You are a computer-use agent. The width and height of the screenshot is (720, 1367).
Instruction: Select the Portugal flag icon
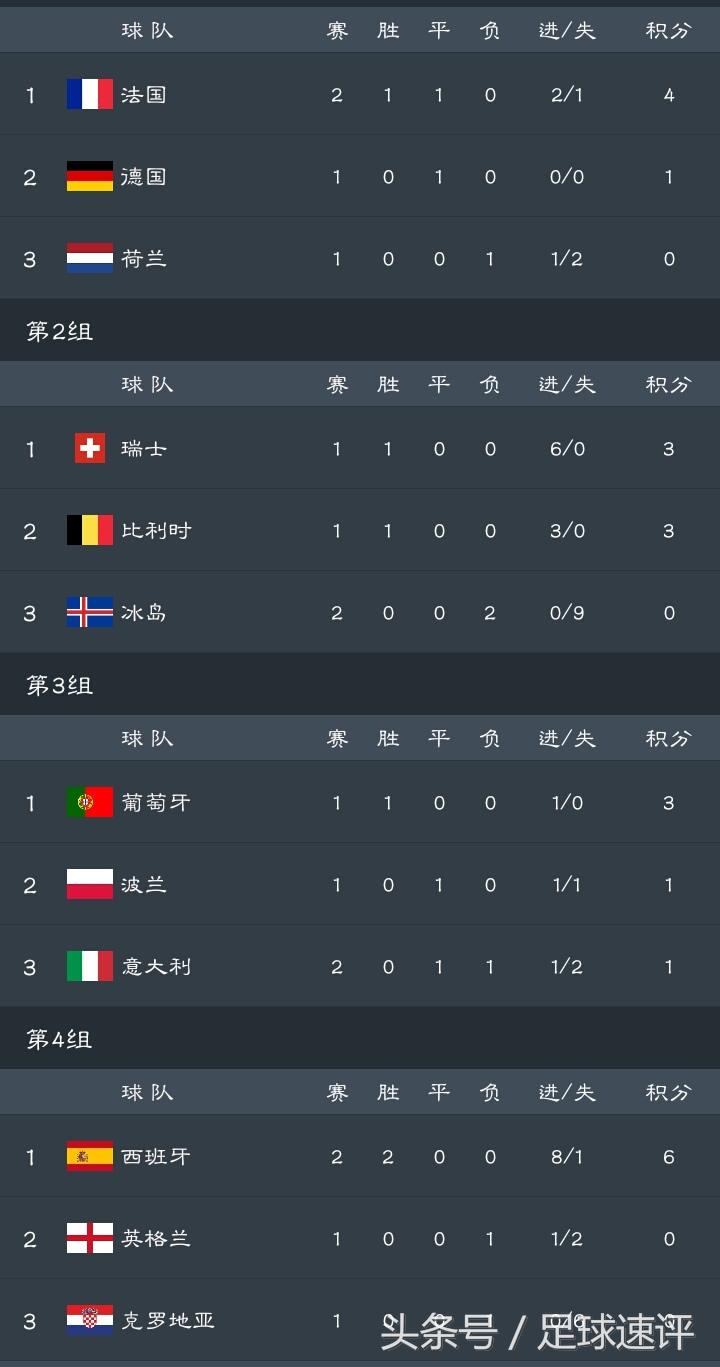[x=90, y=803]
